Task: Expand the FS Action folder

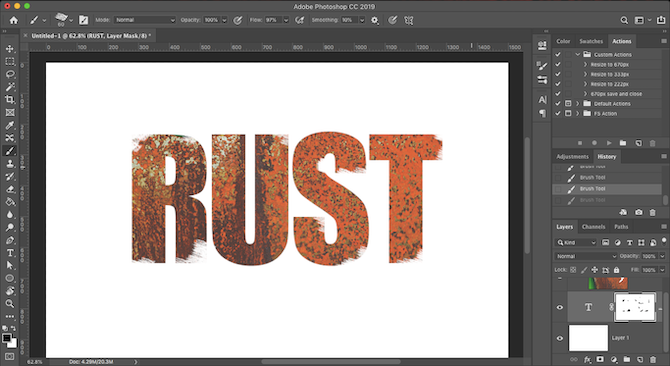Action: (578, 114)
